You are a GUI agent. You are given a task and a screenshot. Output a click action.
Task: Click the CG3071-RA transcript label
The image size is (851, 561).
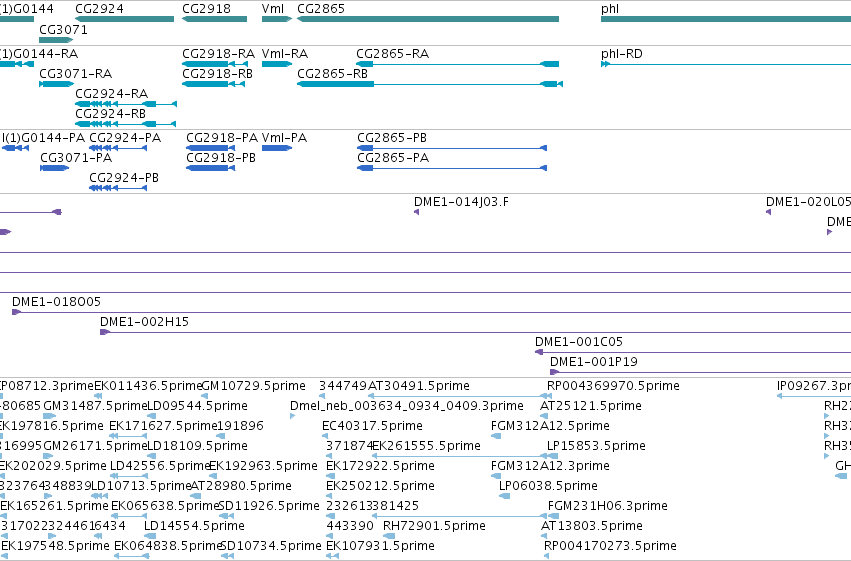[75, 74]
